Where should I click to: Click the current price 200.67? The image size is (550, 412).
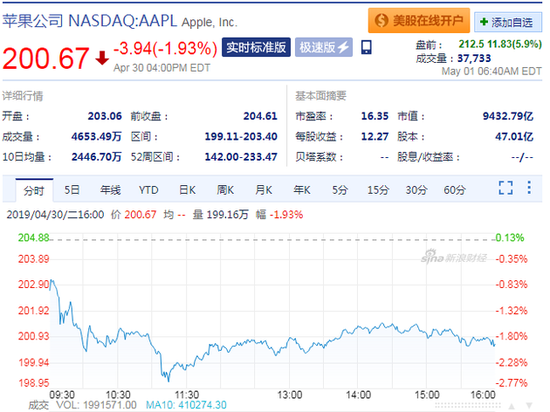(46, 58)
